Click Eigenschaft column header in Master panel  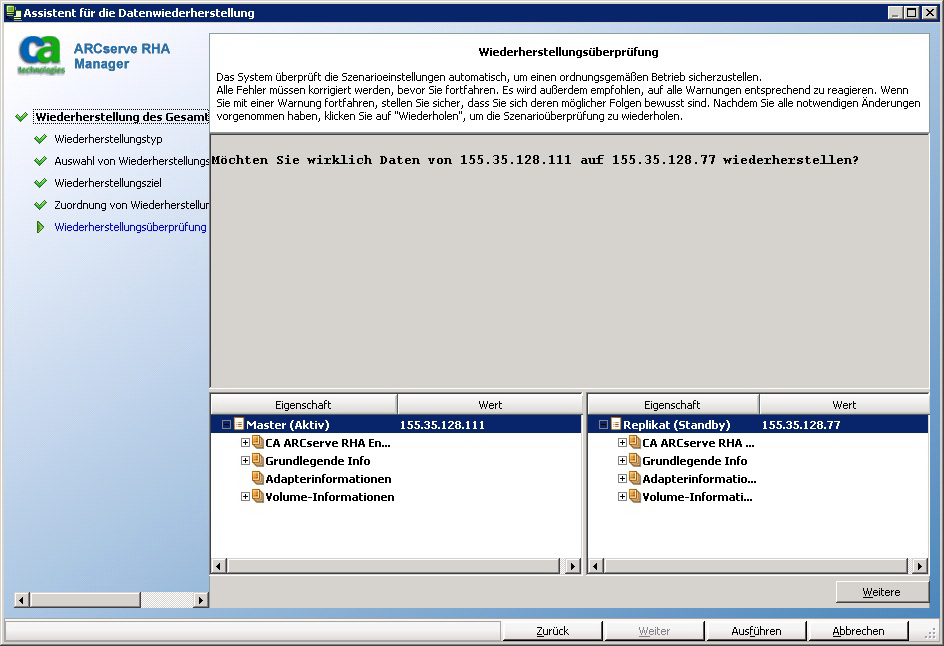click(x=303, y=405)
